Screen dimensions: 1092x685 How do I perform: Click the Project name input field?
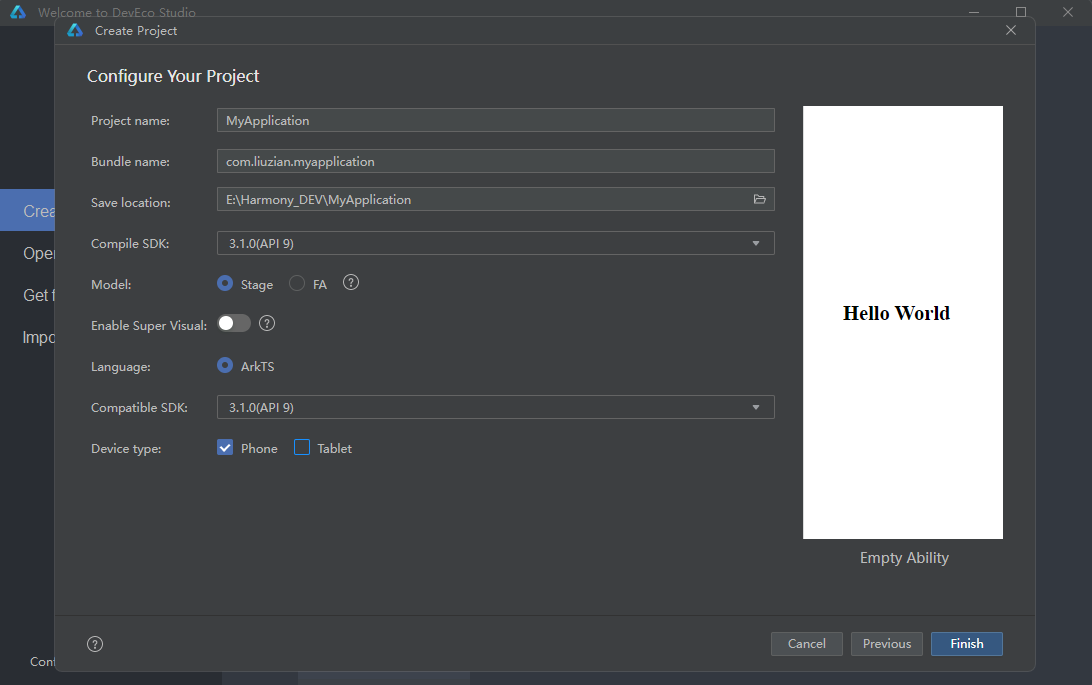(496, 120)
